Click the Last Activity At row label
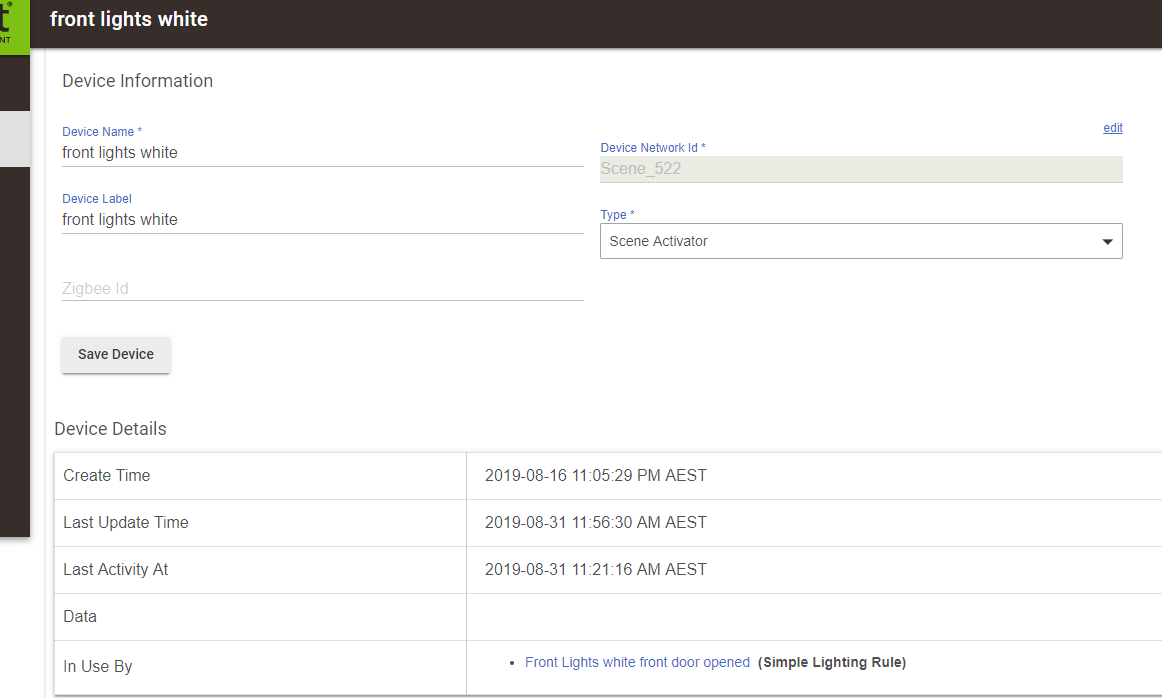1162x698 pixels. click(116, 570)
